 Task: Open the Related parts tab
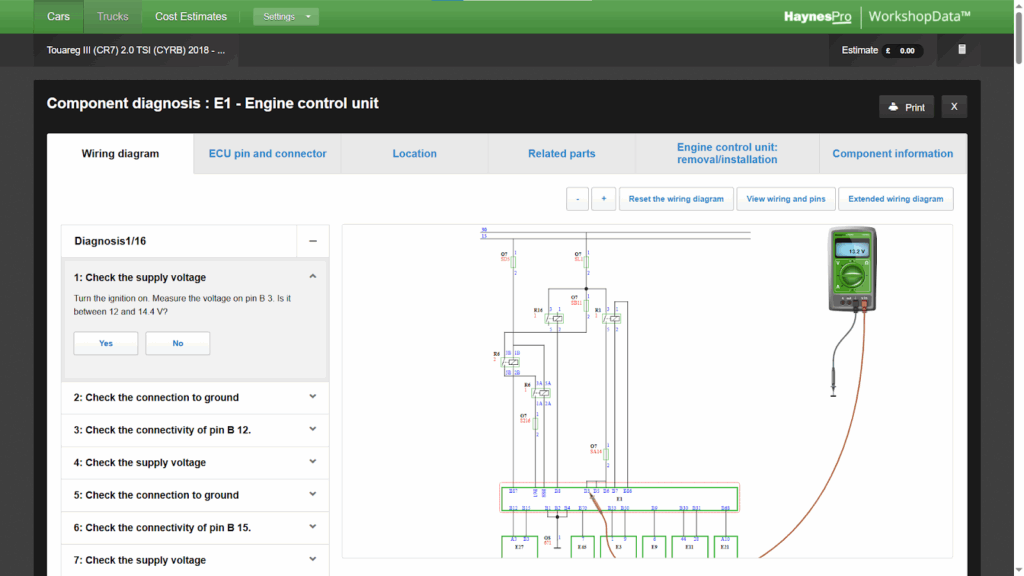click(x=561, y=153)
